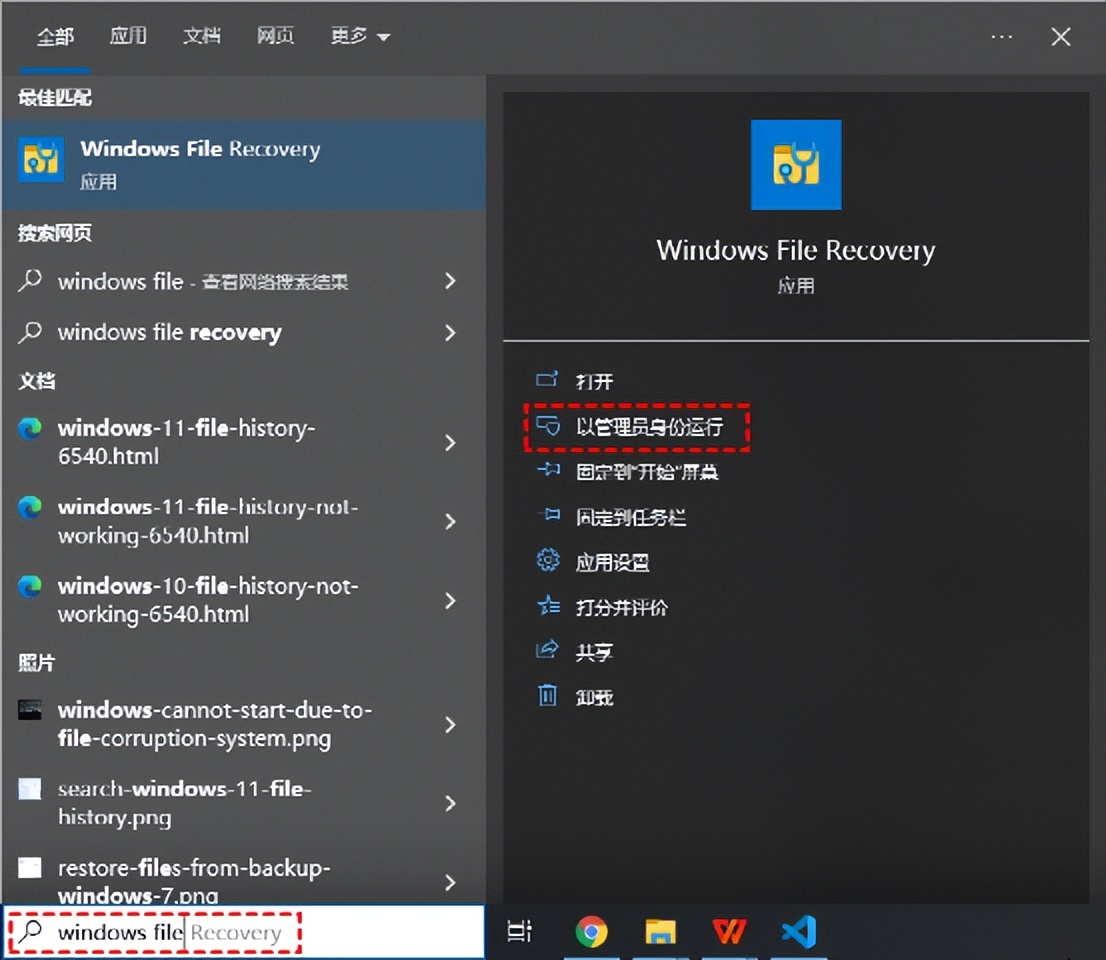The width and height of the screenshot is (1106, 960).
Task: Open the ellipsis options menu
Action: click(x=1001, y=36)
